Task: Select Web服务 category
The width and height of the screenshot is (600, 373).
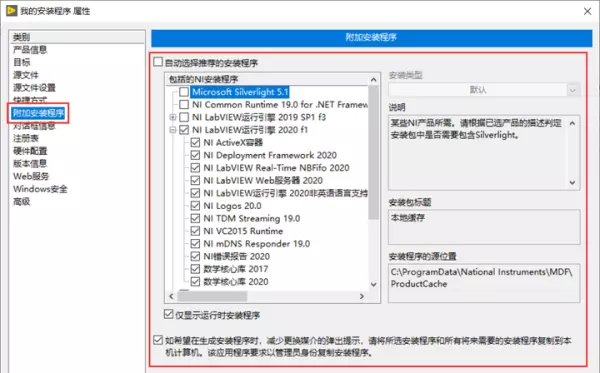Action: click(31, 176)
